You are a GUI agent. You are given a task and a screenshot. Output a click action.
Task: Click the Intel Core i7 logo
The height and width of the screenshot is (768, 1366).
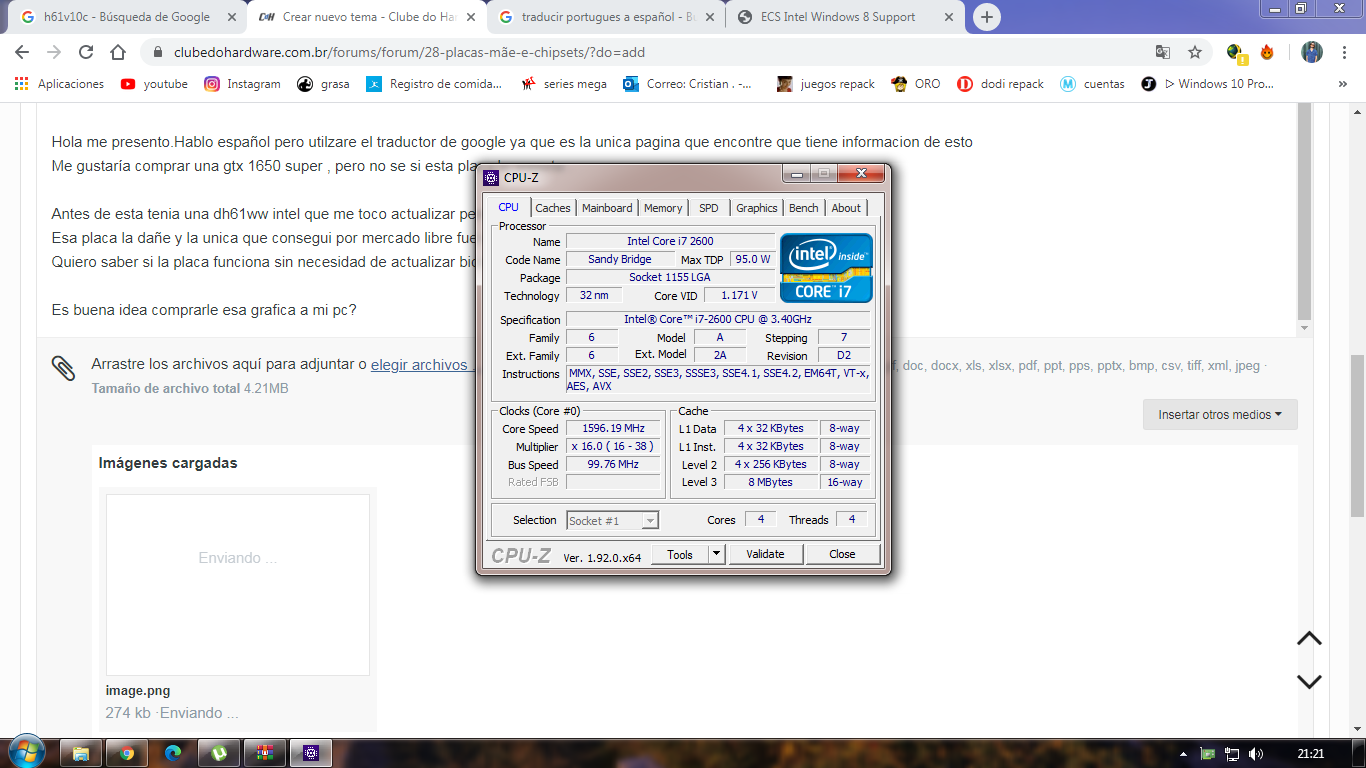[826, 268]
